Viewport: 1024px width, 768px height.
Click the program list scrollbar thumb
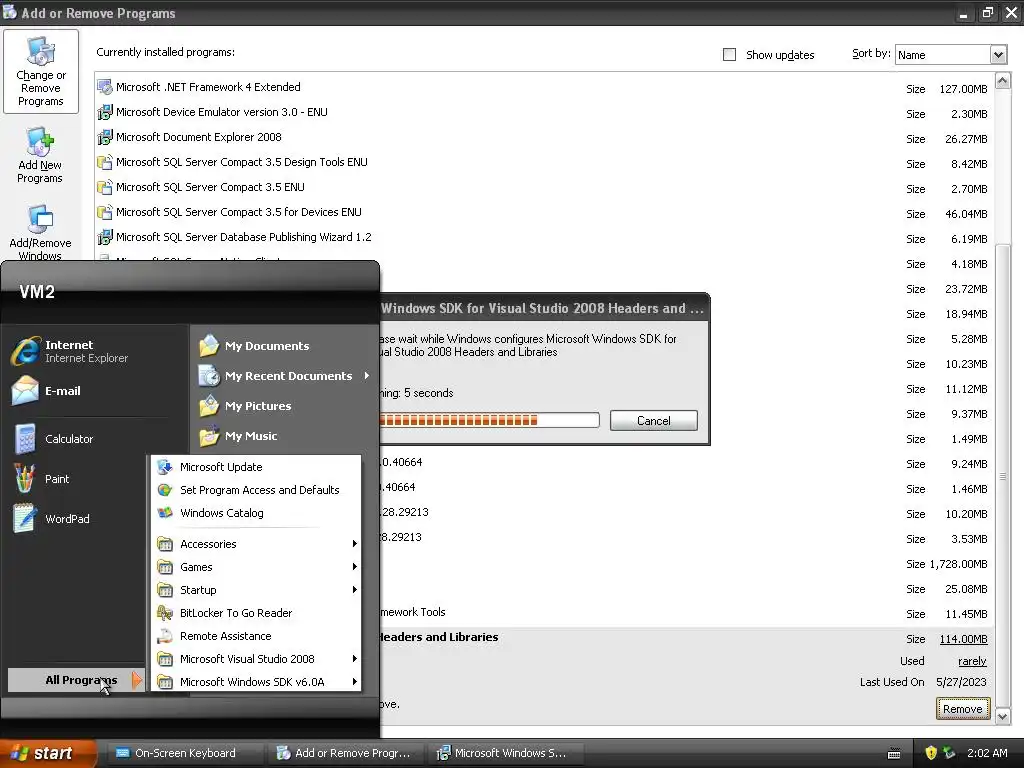pyautogui.click(x=1002, y=475)
